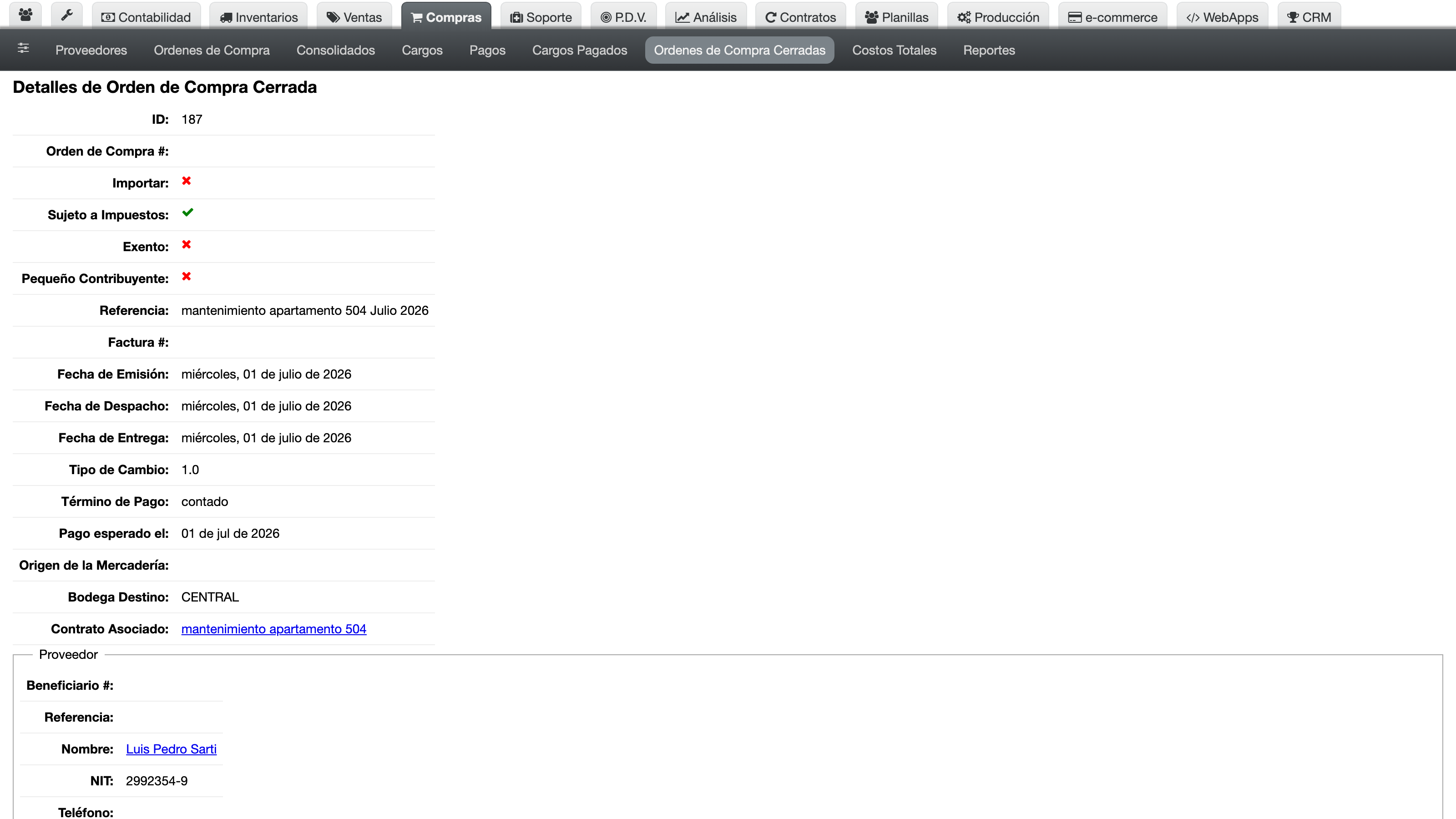
Task: Click the e-commerce credit card icon
Action: (x=1075, y=18)
